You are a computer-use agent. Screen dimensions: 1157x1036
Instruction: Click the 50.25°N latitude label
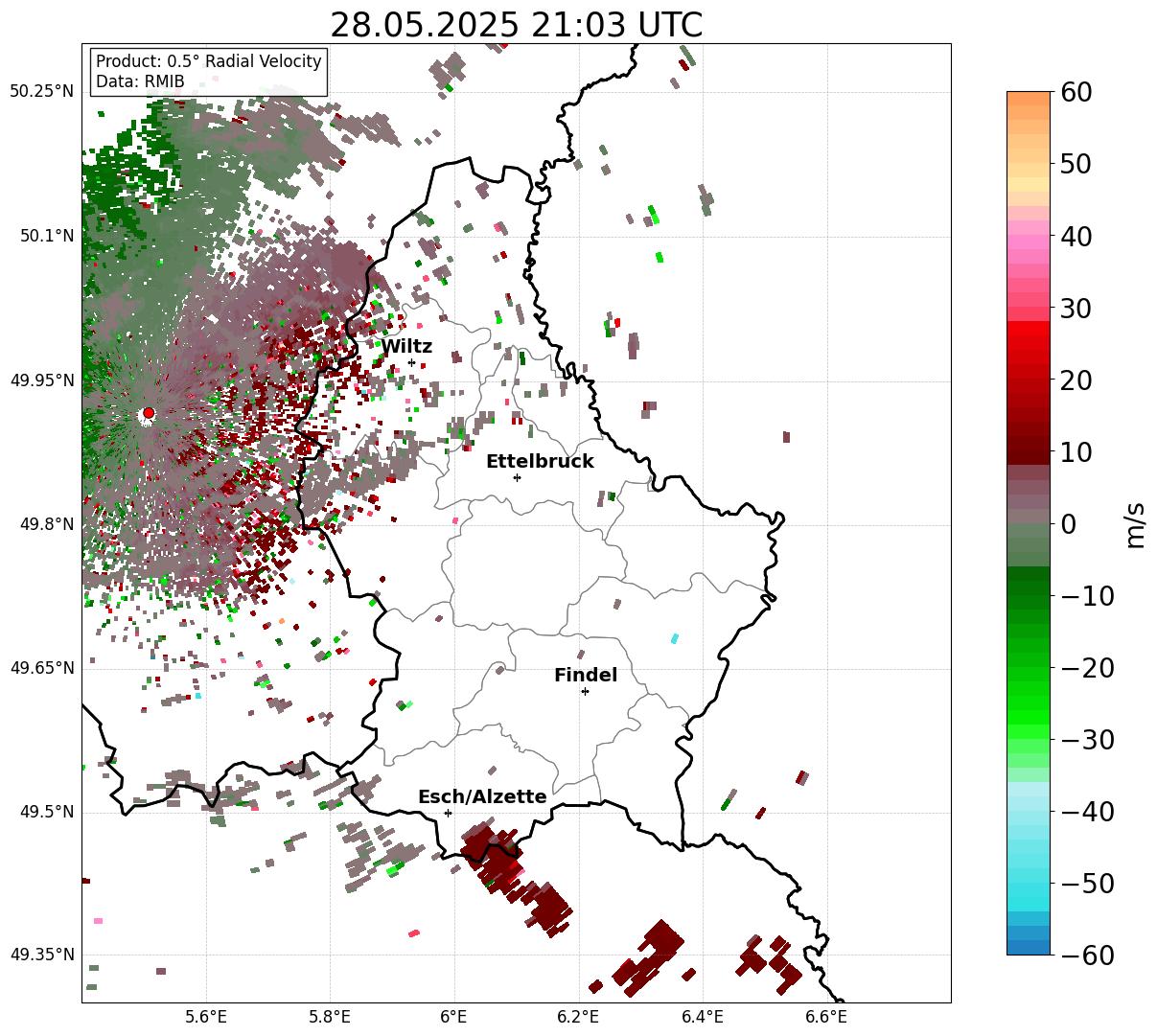click(41, 92)
